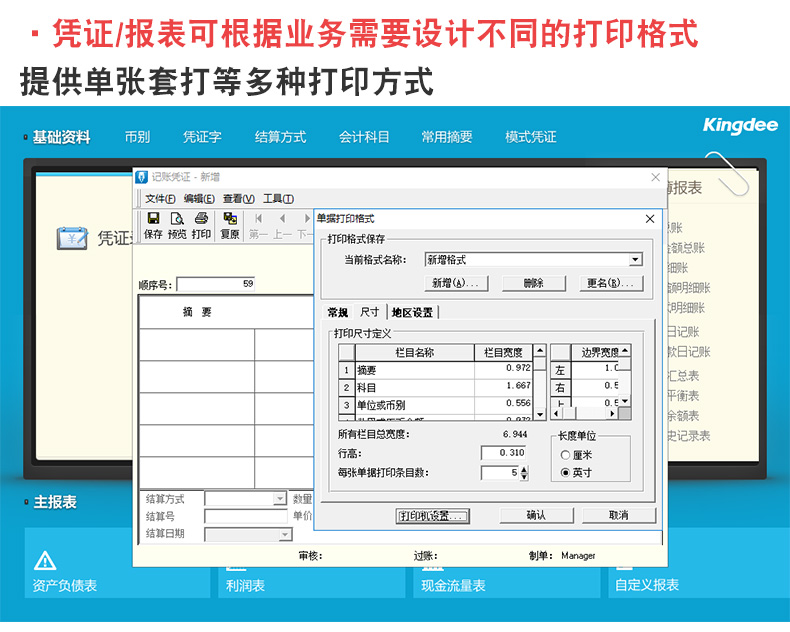The height and width of the screenshot is (632, 790).
Task: Click the 预览 (Preview) toolbar icon
Action: pyautogui.click(x=177, y=225)
